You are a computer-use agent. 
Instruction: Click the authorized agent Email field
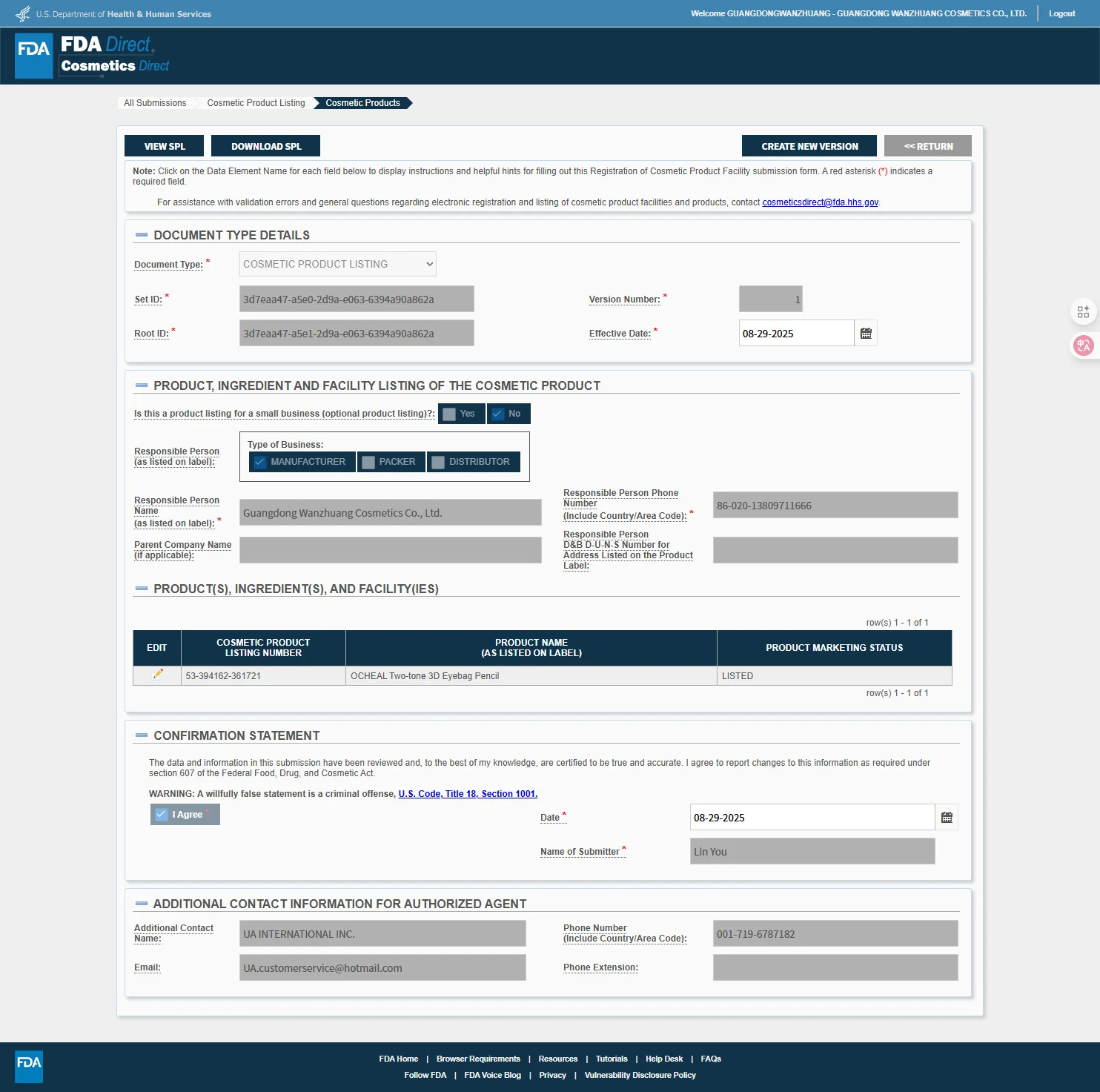pos(382,968)
